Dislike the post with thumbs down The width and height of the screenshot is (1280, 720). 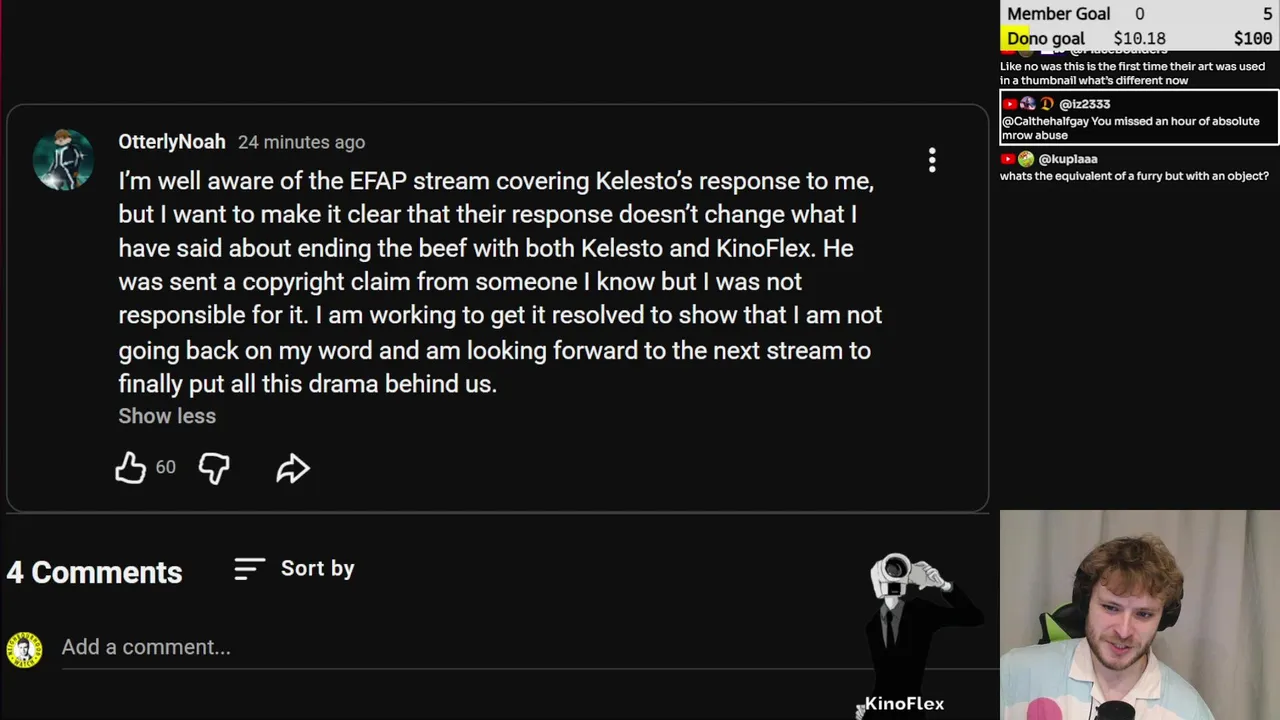tap(214, 468)
